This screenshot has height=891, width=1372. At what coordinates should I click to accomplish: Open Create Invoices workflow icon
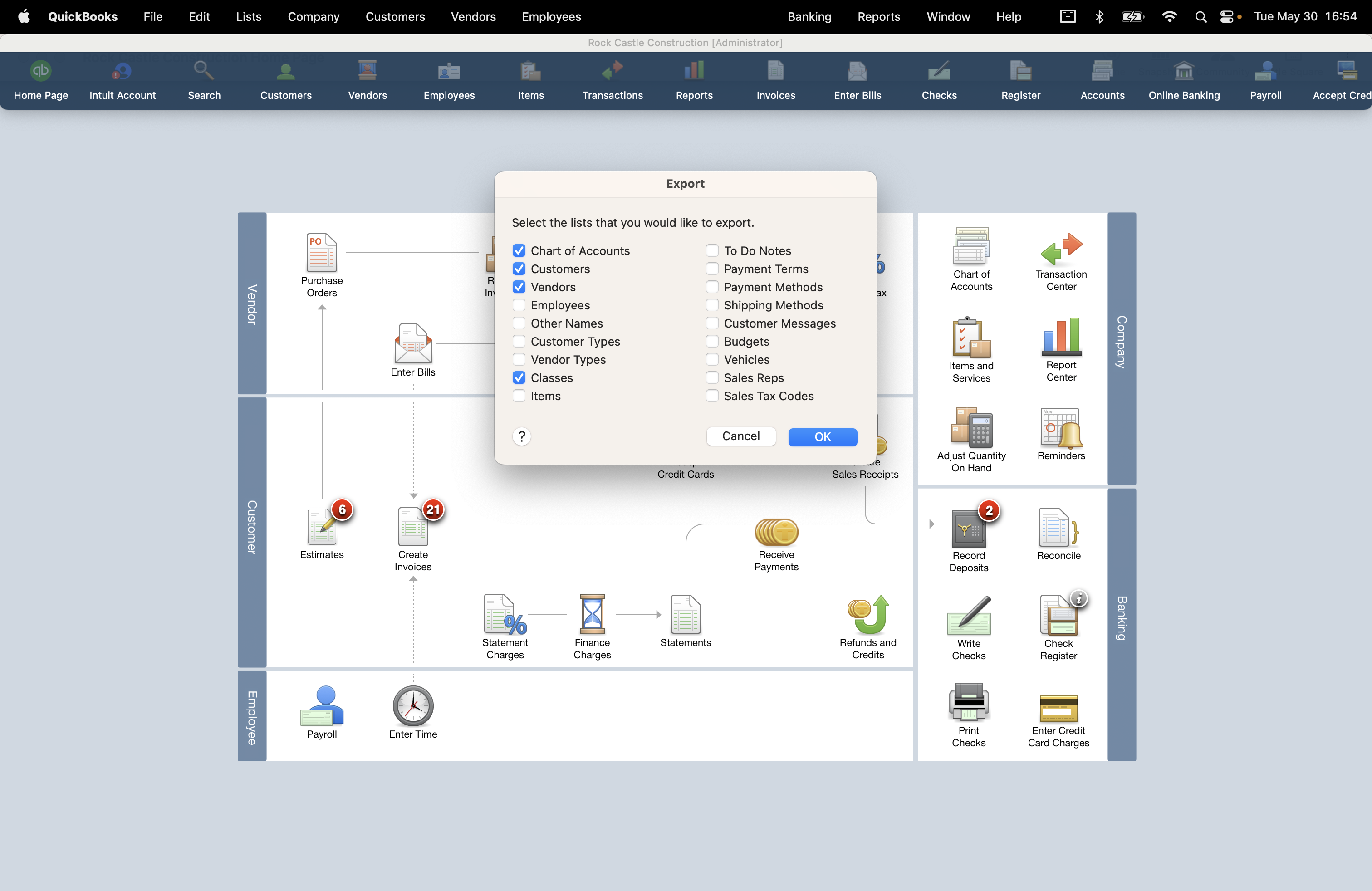point(413,526)
